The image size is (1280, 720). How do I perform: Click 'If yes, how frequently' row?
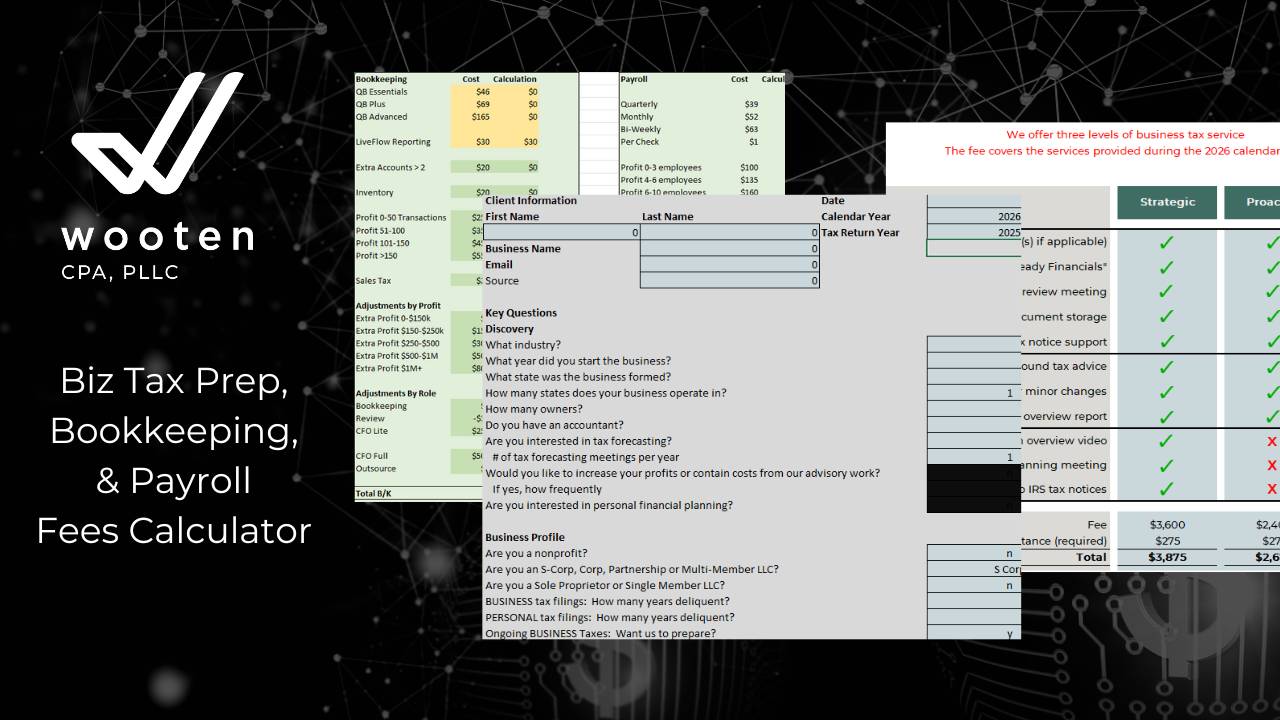coord(547,489)
